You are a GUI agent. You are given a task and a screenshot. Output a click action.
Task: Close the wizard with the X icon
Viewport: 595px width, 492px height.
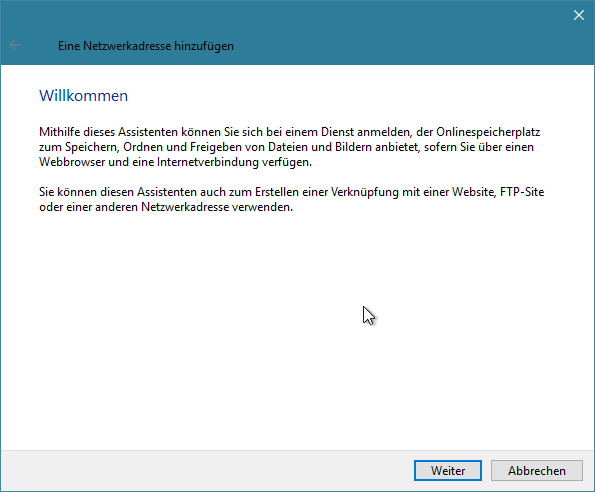point(579,15)
